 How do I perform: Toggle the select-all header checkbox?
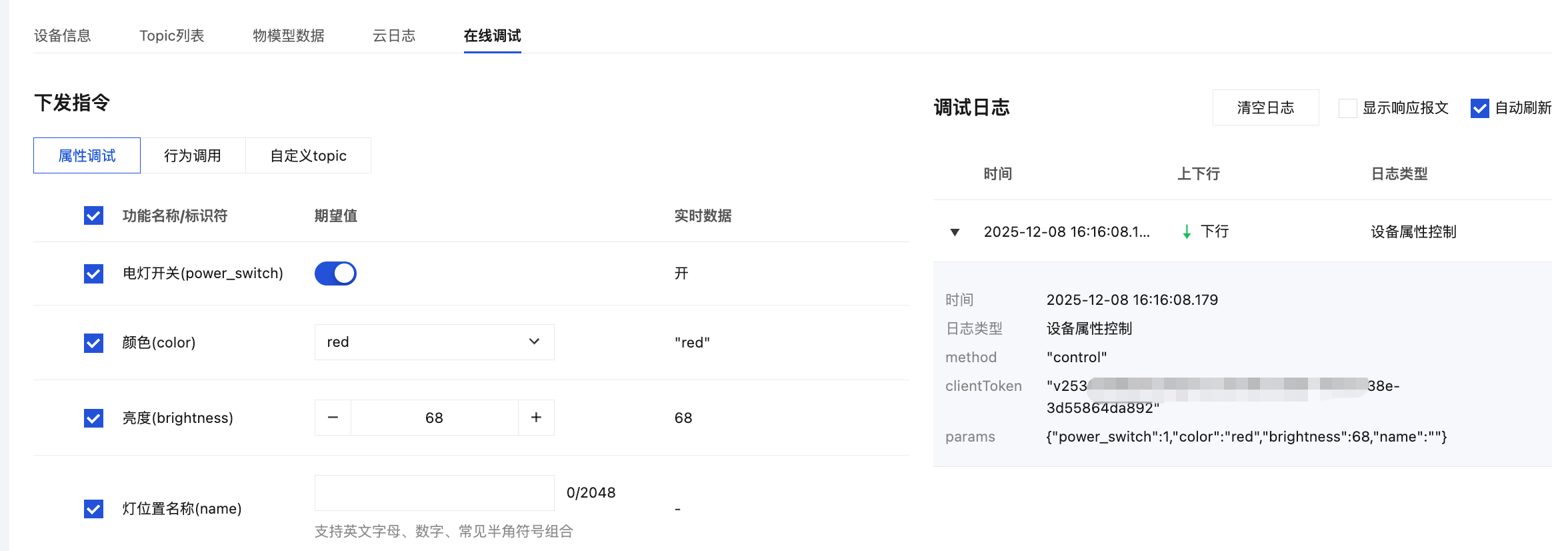click(94, 216)
